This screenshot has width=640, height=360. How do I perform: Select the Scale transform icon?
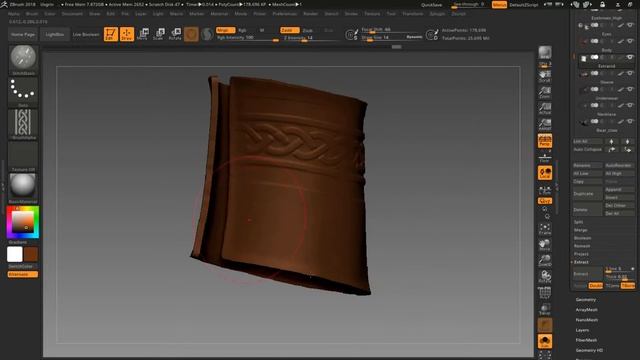[x=159, y=34]
